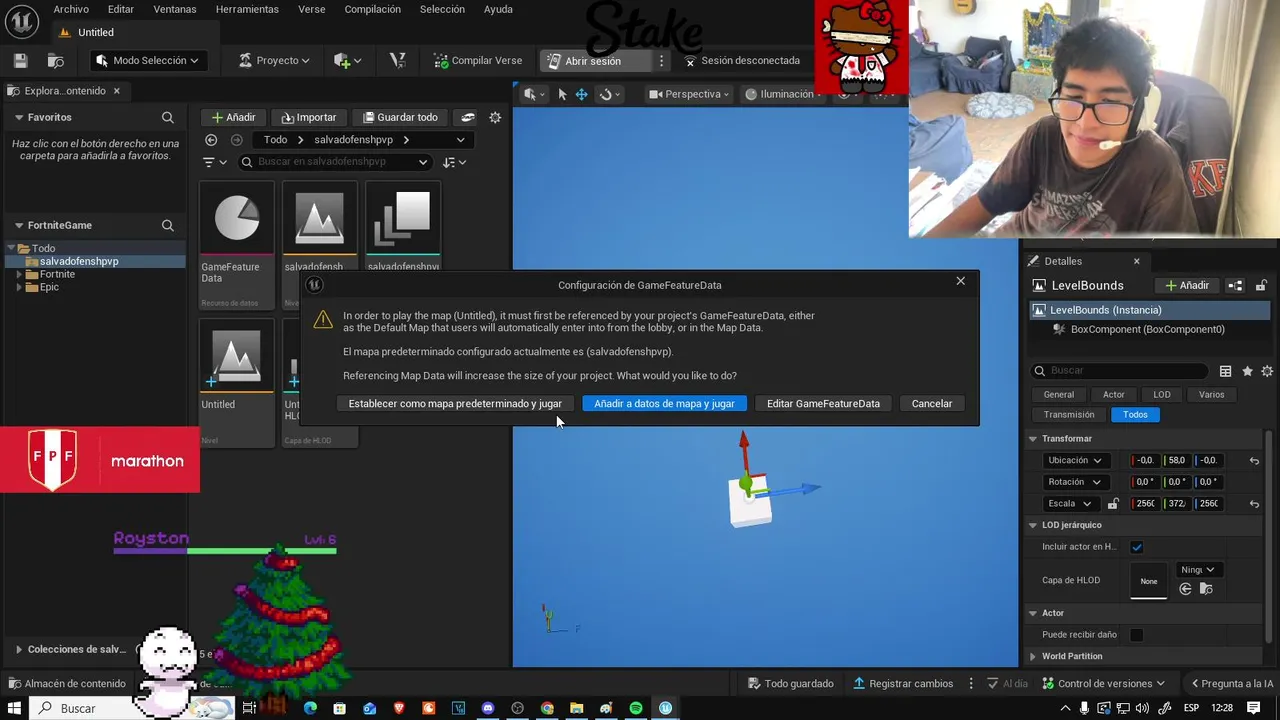
Task: Open sort options dropdown in content browser
Action: click(x=455, y=162)
